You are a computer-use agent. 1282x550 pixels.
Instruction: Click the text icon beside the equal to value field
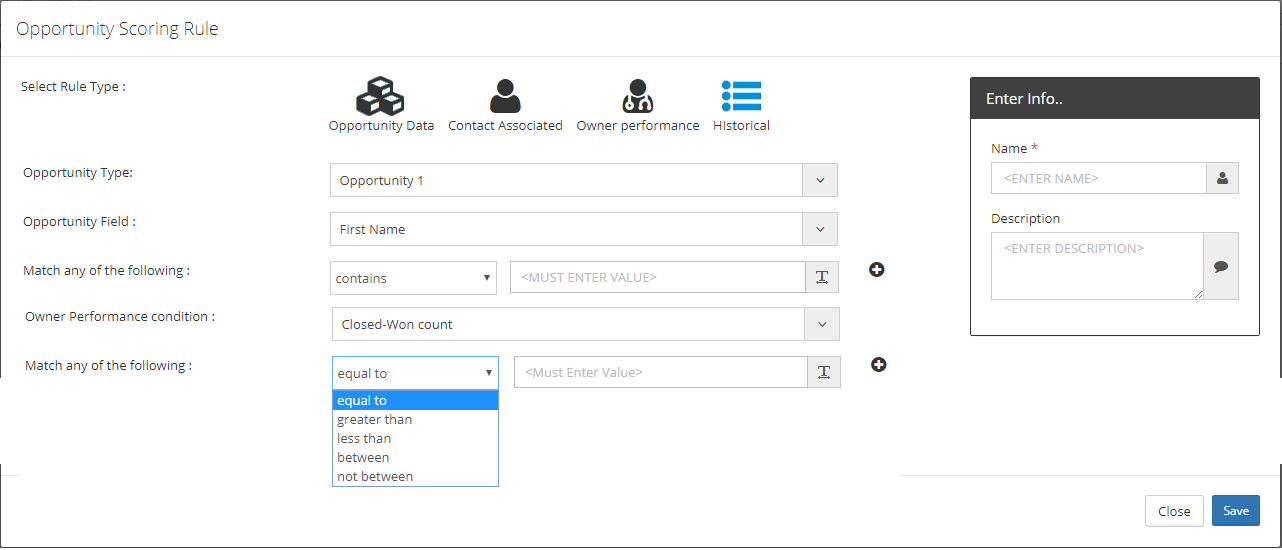tap(824, 372)
